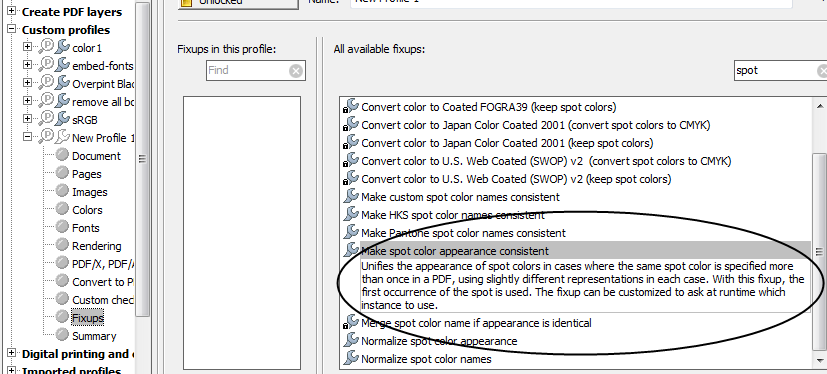Click wrench icon for Normalize spot color appearance
The image size is (827, 374).
(351, 340)
